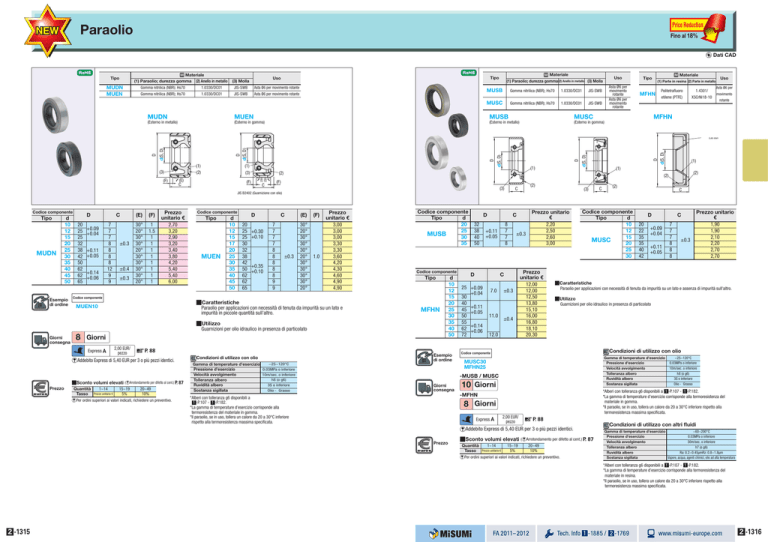The width and height of the screenshot is (768, 542).
Task: Click Utilizzo heading on left page
Action: pyautogui.click(x=209, y=324)
